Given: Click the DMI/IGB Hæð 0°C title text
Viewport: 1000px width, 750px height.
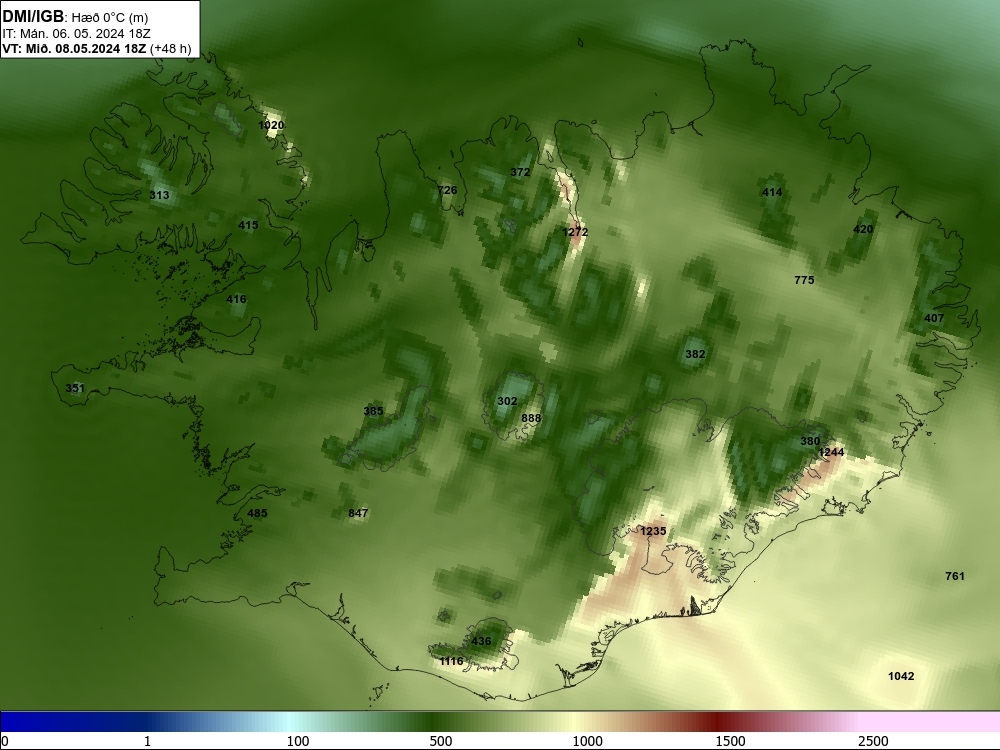Looking at the screenshot, I should click(x=75, y=17).
